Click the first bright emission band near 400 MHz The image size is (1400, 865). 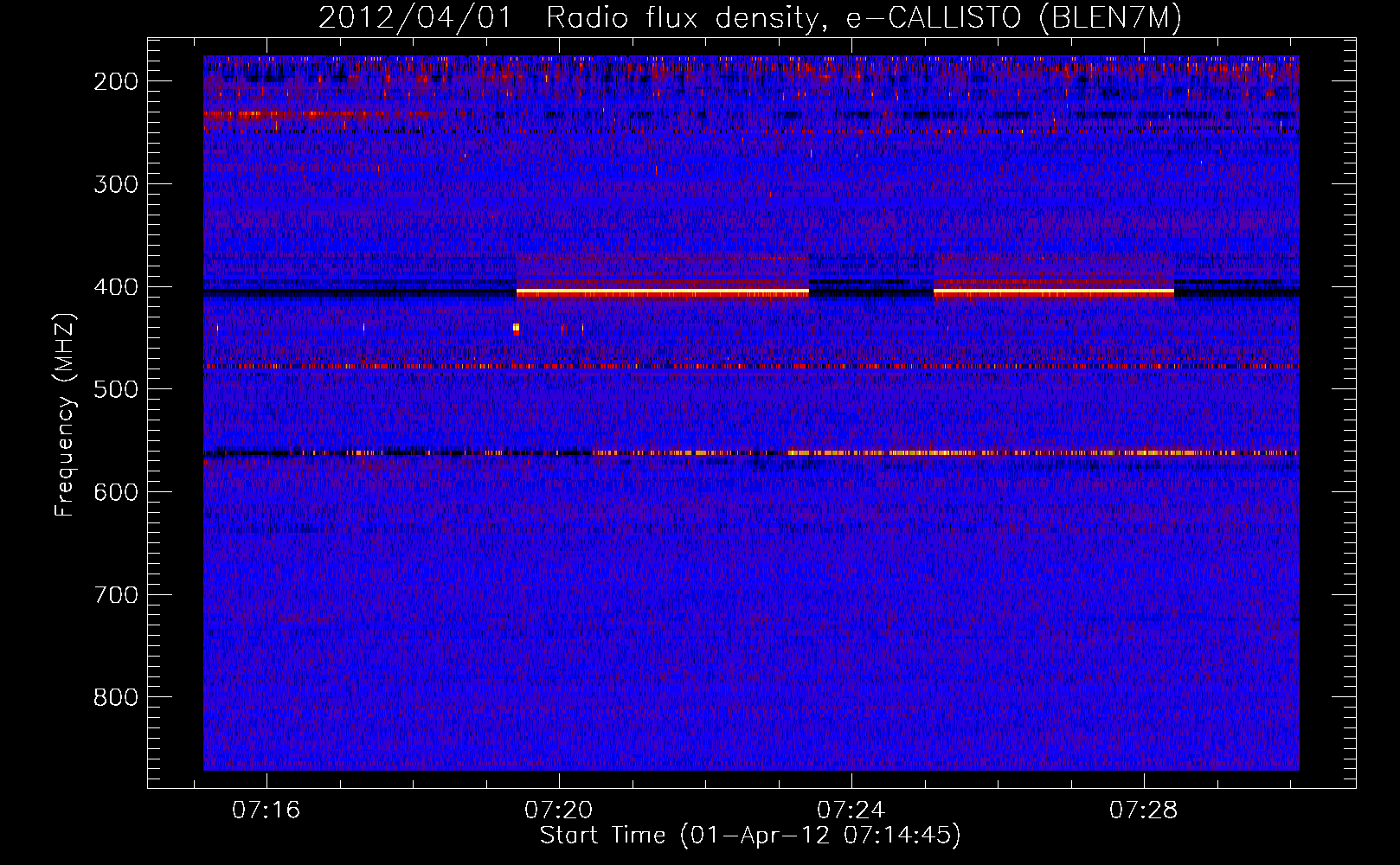point(663,293)
